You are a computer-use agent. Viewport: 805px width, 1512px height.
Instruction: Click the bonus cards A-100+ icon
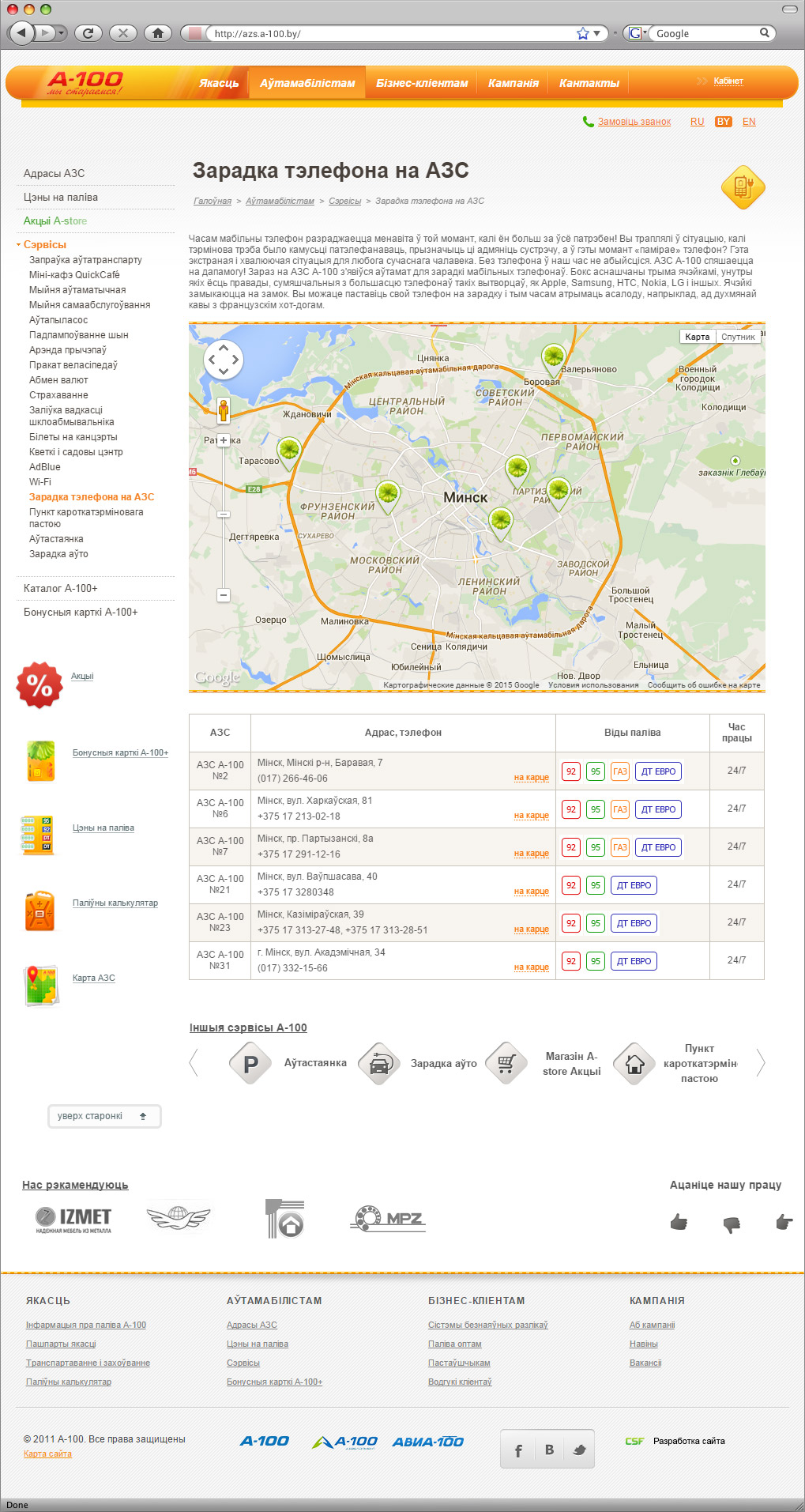[x=41, y=760]
